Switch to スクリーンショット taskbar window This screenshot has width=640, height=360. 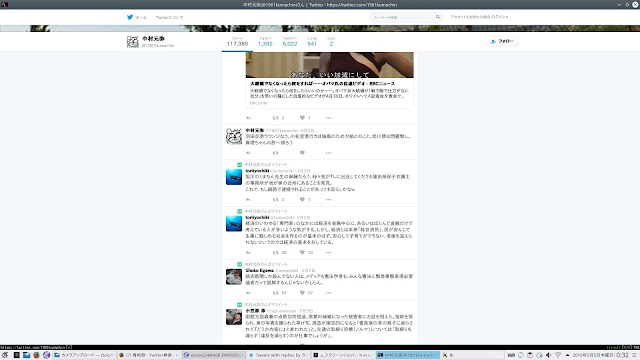[343, 355]
